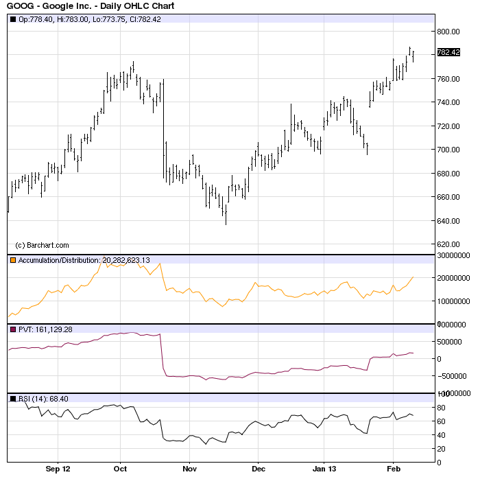Click the 'Dec' date axis label
The height and width of the screenshot is (490, 480).
(258, 469)
